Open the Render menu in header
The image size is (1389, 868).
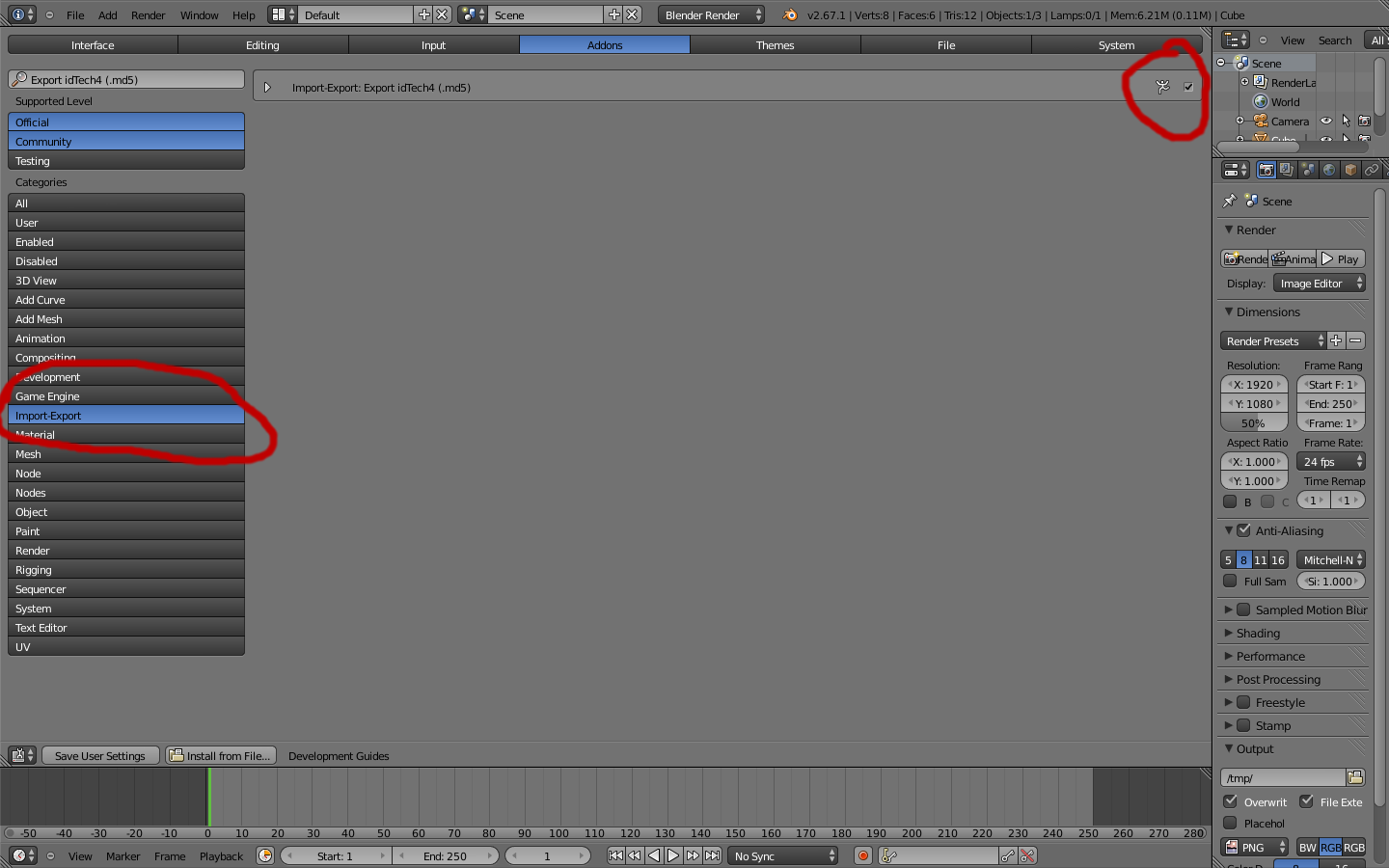click(x=149, y=14)
